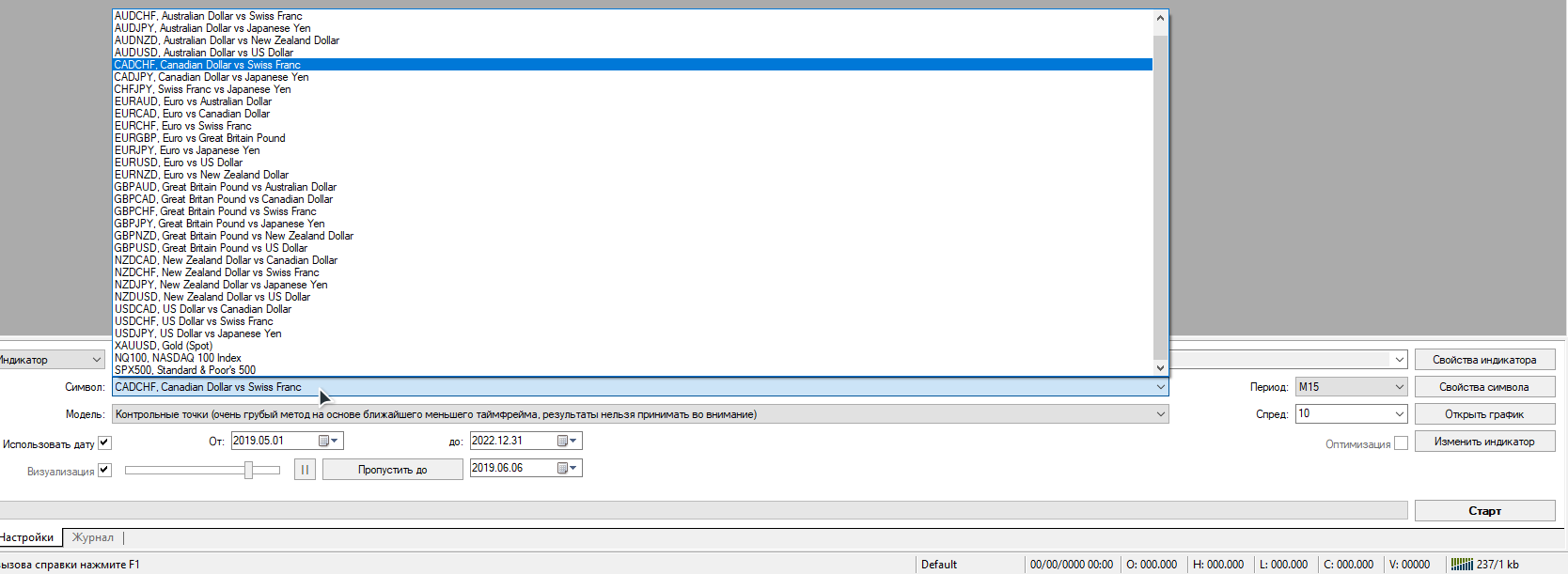Open the От date calendar dropdown
The height and width of the screenshot is (574, 1568).
(329, 441)
